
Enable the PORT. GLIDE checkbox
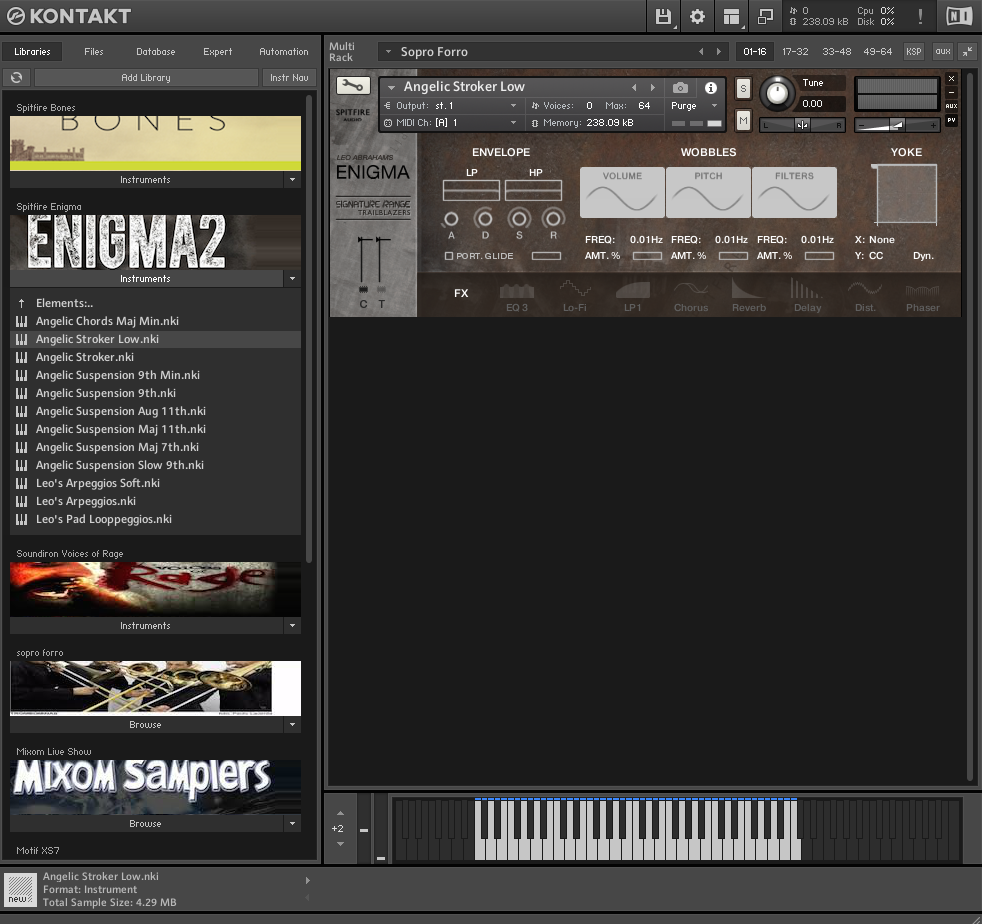[x=448, y=256]
